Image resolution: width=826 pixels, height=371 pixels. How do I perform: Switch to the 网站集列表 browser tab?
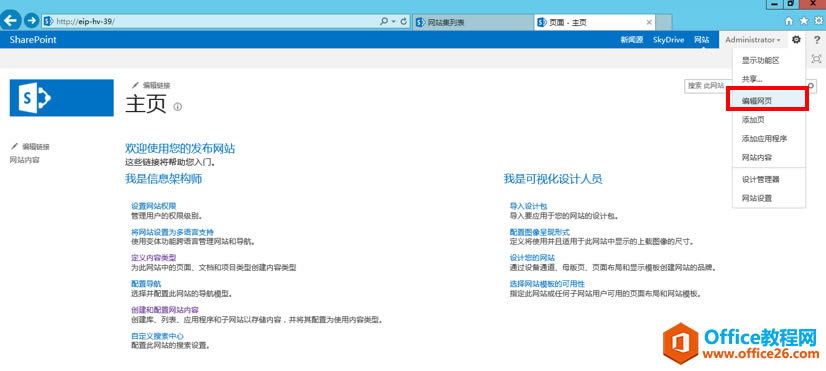pos(473,22)
